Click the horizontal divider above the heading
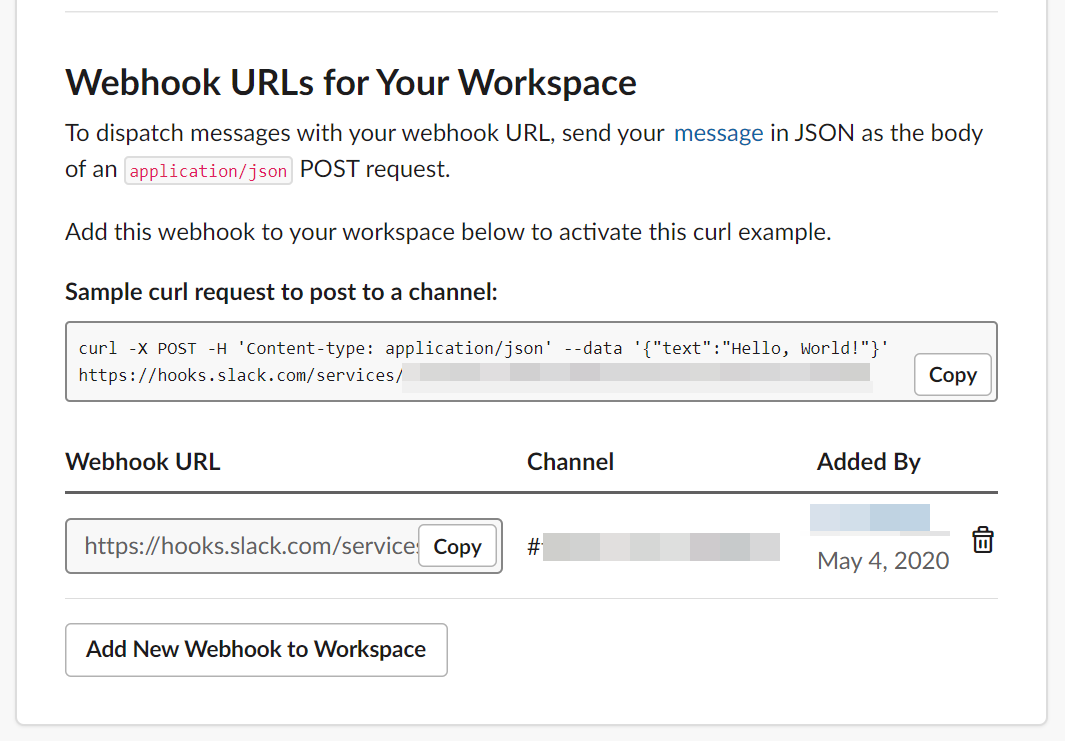The height and width of the screenshot is (741, 1065). coord(532,9)
